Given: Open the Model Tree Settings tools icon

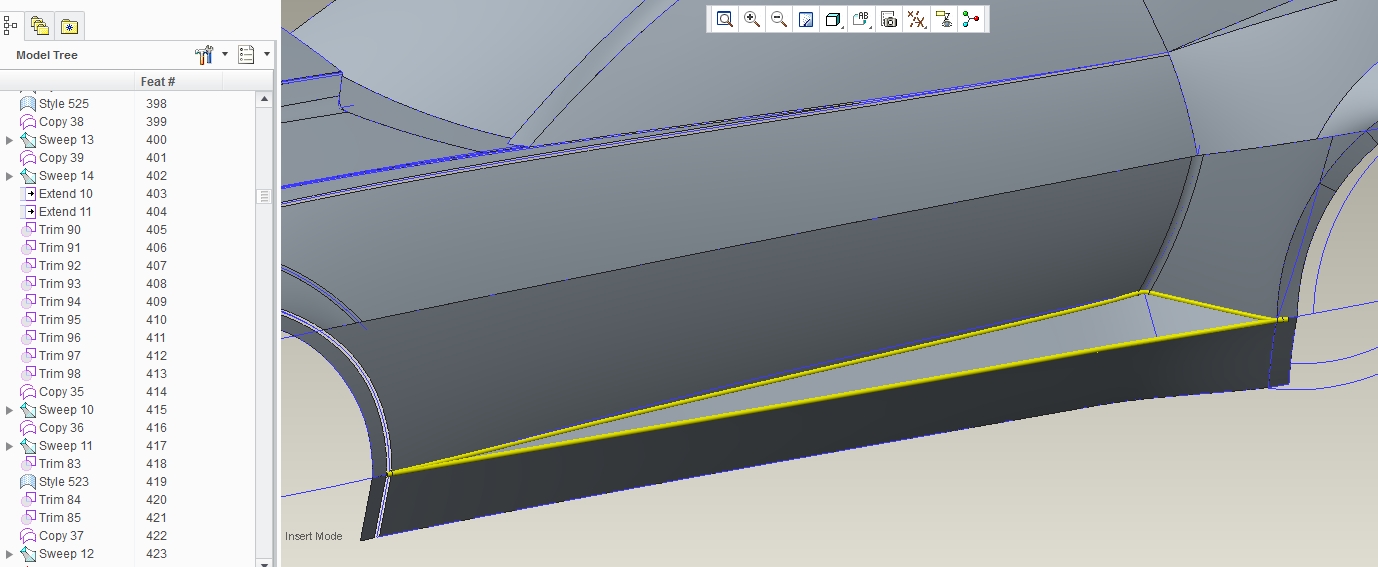Looking at the screenshot, I should pyautogui.click(x=205, y=55).
